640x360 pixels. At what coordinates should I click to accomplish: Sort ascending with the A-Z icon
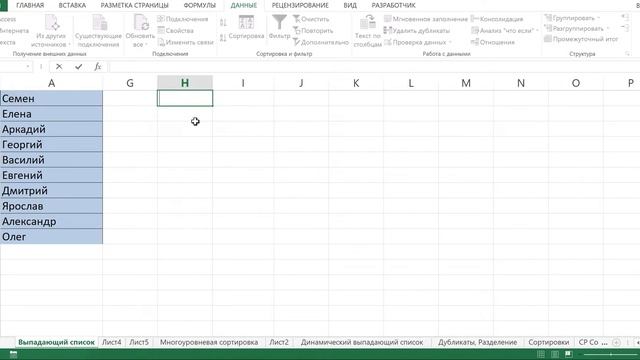point(223,22)
